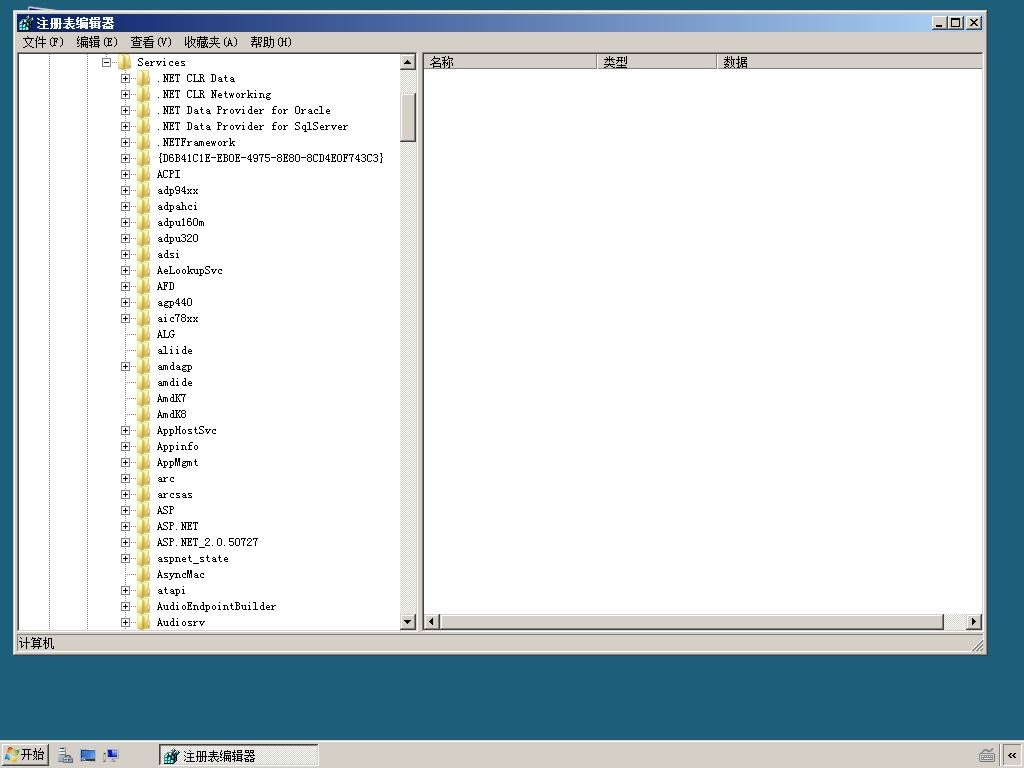This screenshot has height=768, width=1024.
Task: Expand .NET Data Provider for SqlServer
Action: coord(125,127)
